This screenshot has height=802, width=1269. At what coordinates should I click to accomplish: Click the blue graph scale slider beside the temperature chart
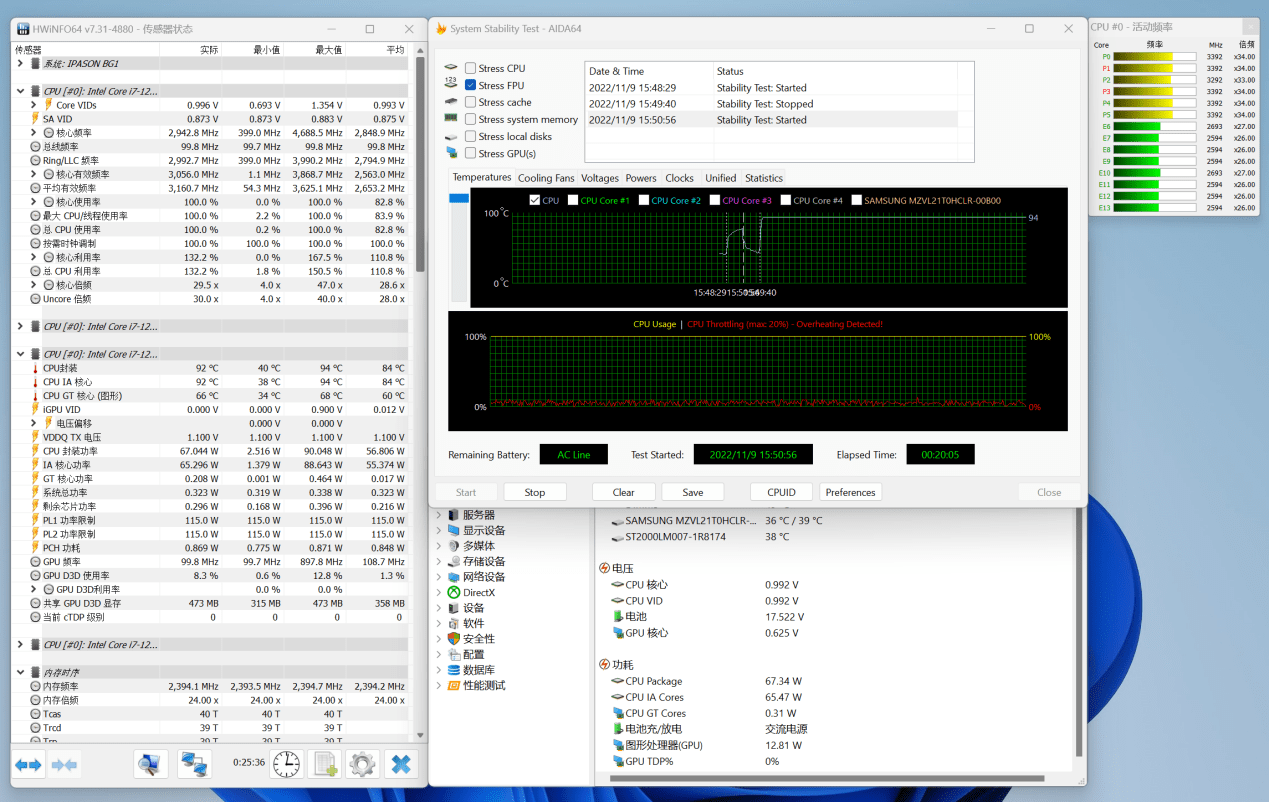(x=459, y=198)
